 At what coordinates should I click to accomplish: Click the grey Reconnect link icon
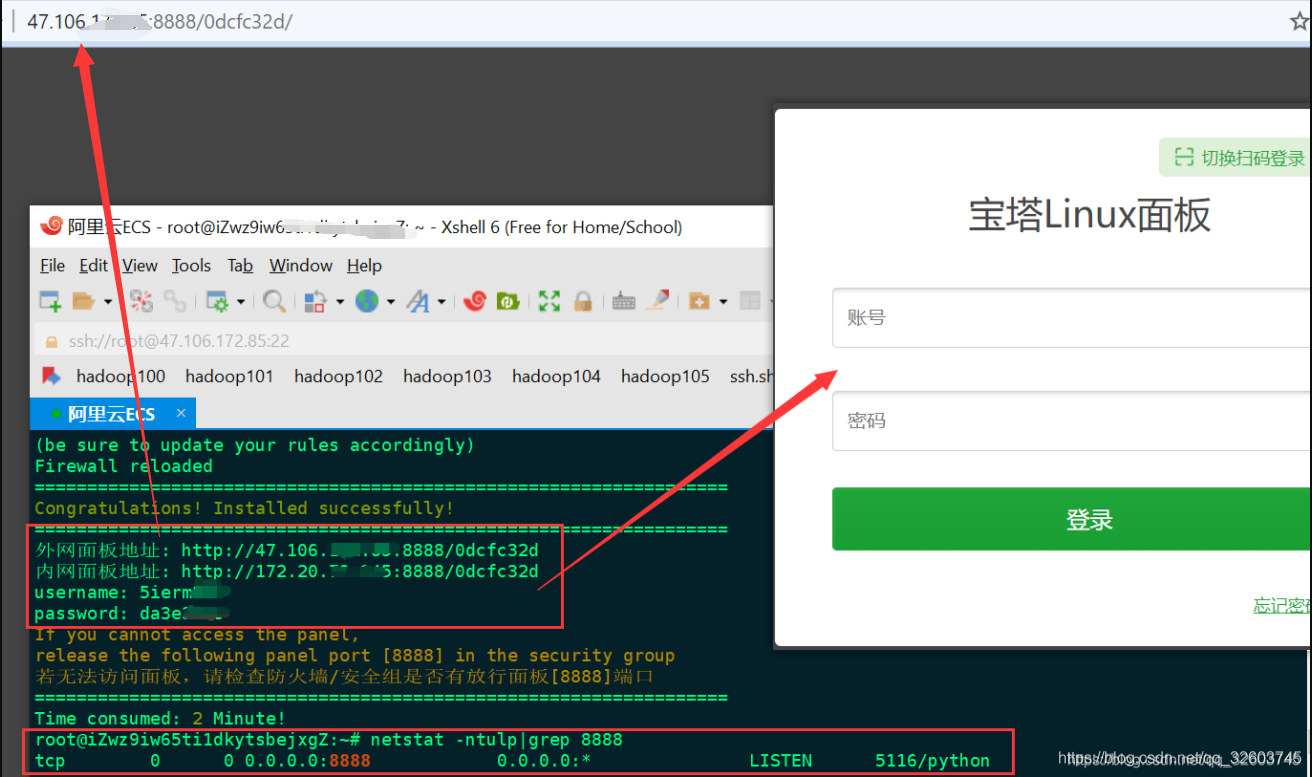tap(175, 300)
